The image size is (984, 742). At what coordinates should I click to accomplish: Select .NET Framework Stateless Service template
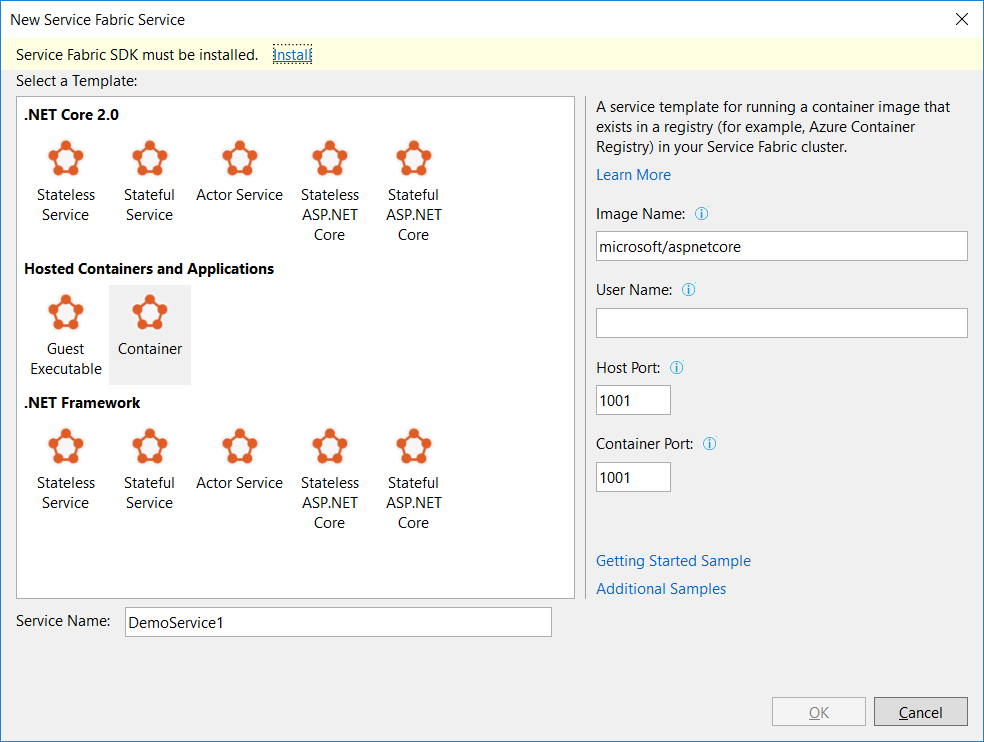[66, 468]
